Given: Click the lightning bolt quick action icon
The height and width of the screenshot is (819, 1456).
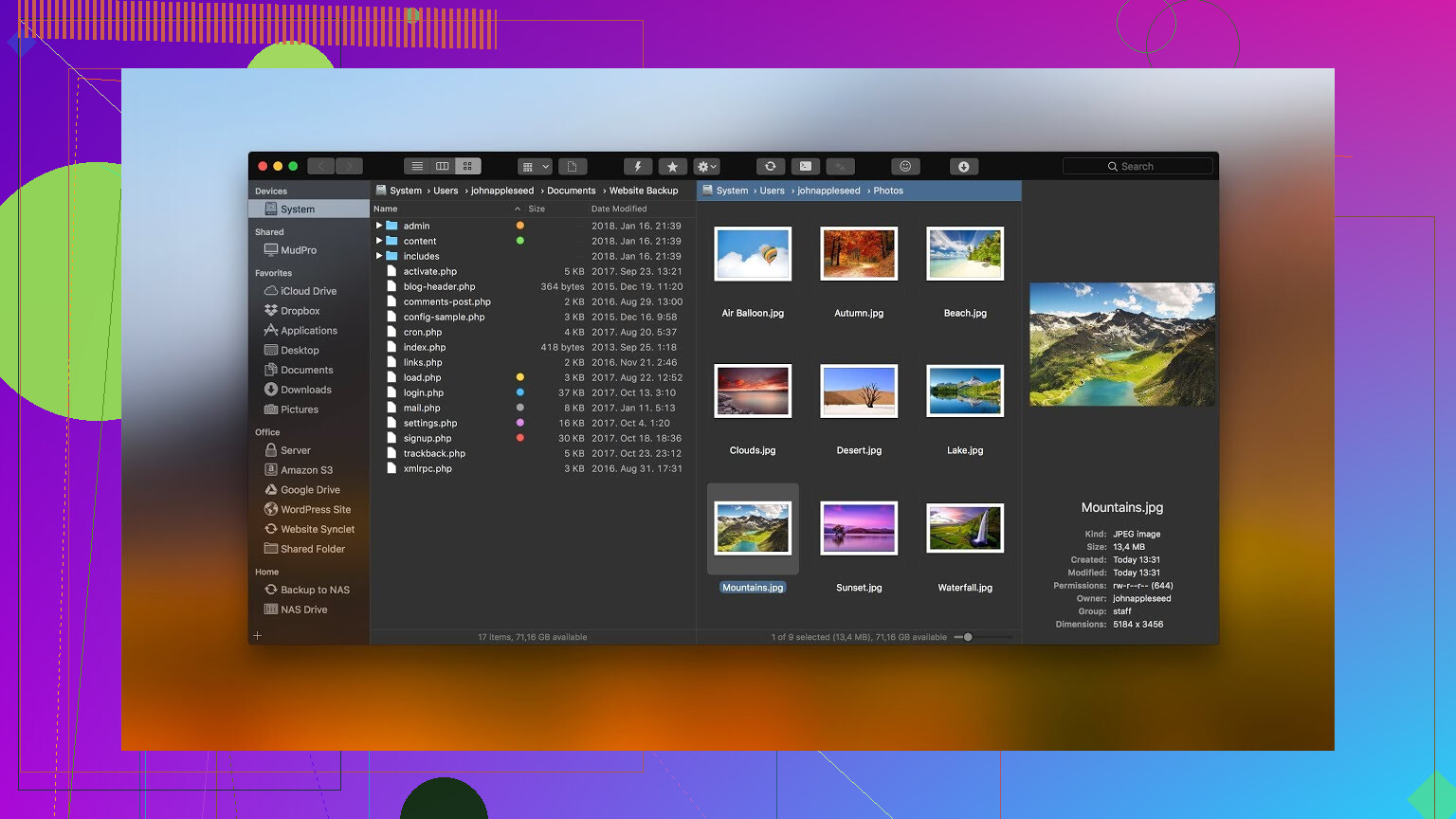Looking at the screenshot, I should click(638, 166).
